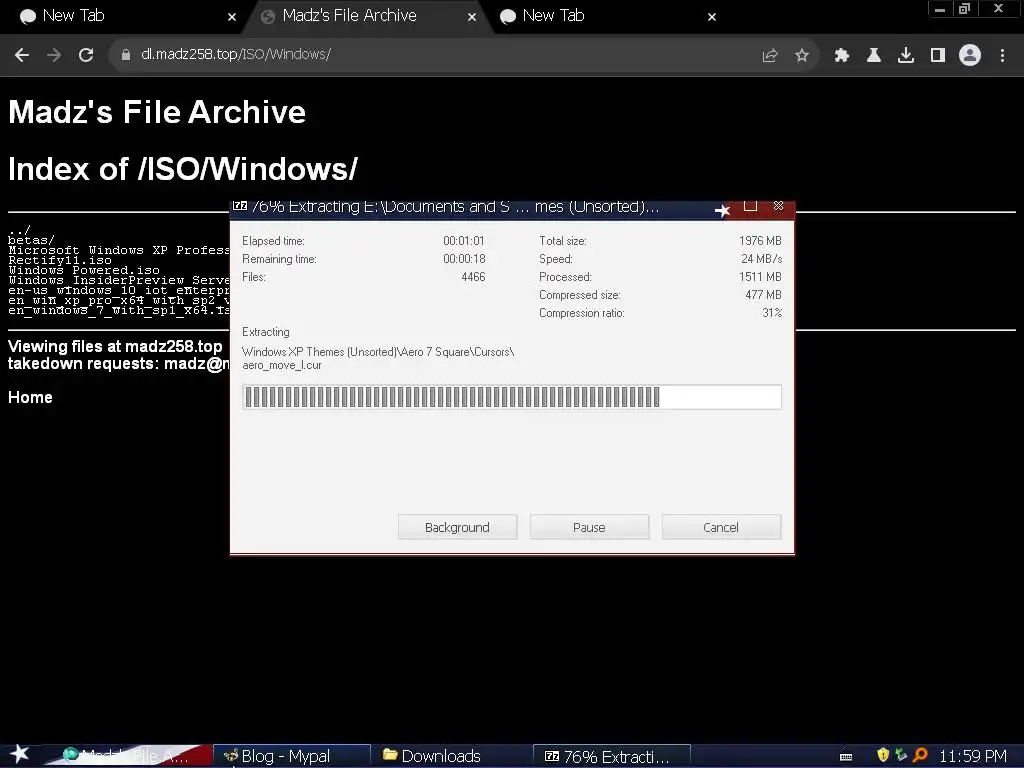This screenshot has width=1024, height=768.
Task: Click the en_win_xp_pro_x64 with sp2 link
Action: click(119, 300)
